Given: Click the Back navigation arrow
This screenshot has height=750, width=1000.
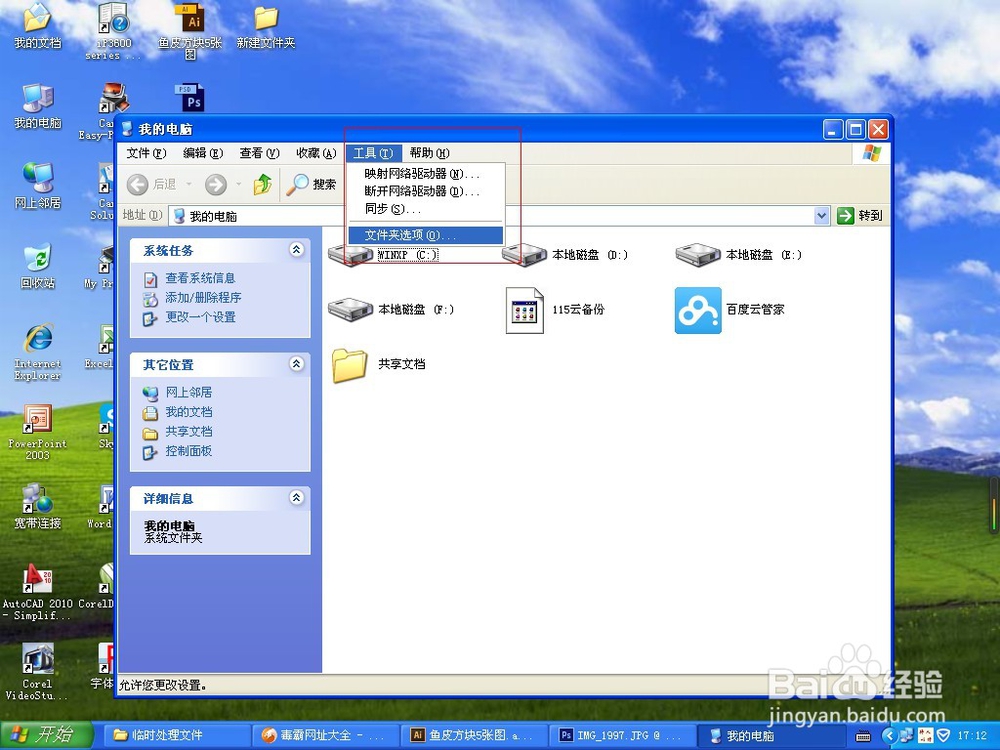Looking at the screenshot, I should pos(139,184).
